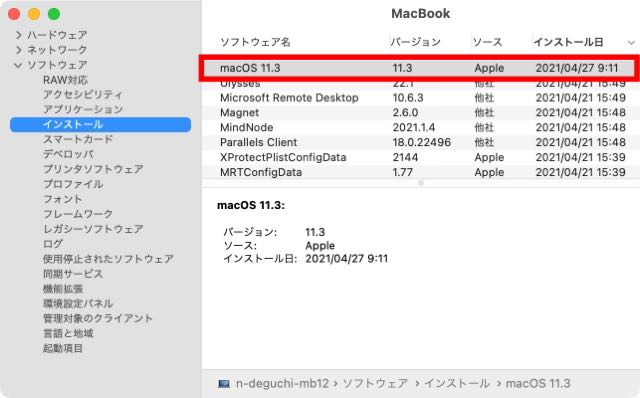Click the 10.6.3 version cell
The image size is (640, 398).
[x=408, y=98]
